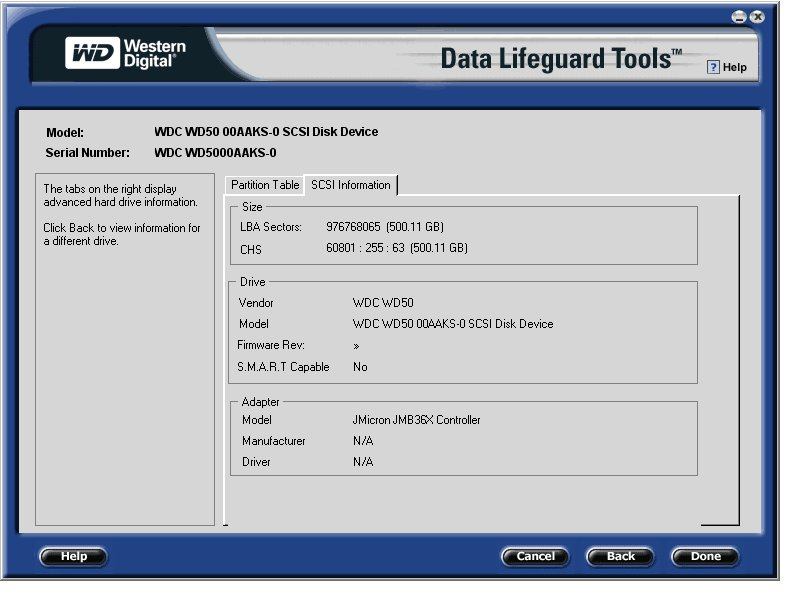Click Vendor value WDC WD50
This screenshot has width=800, height=600.
pos(383,303)
